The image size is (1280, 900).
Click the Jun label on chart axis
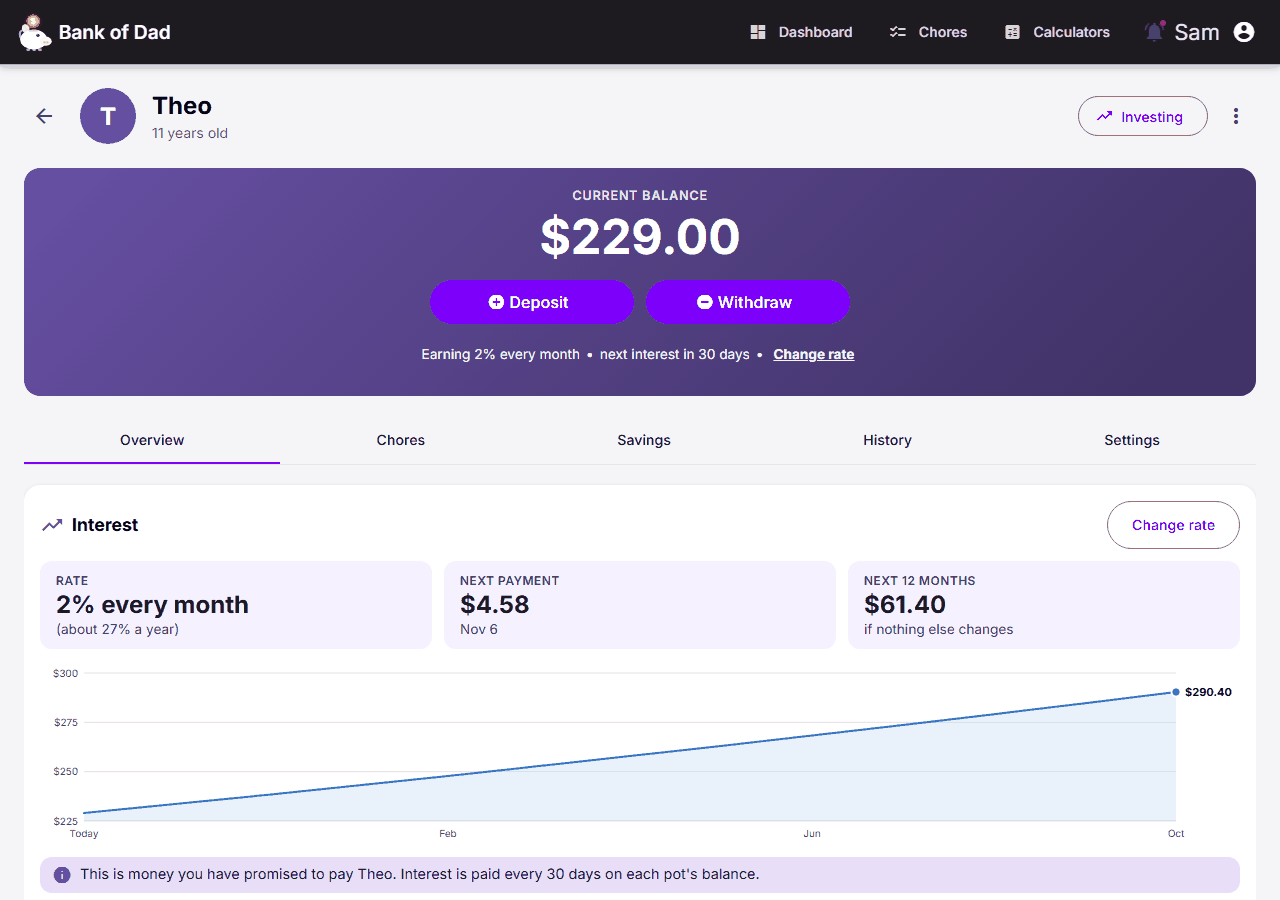pos(812,834)
